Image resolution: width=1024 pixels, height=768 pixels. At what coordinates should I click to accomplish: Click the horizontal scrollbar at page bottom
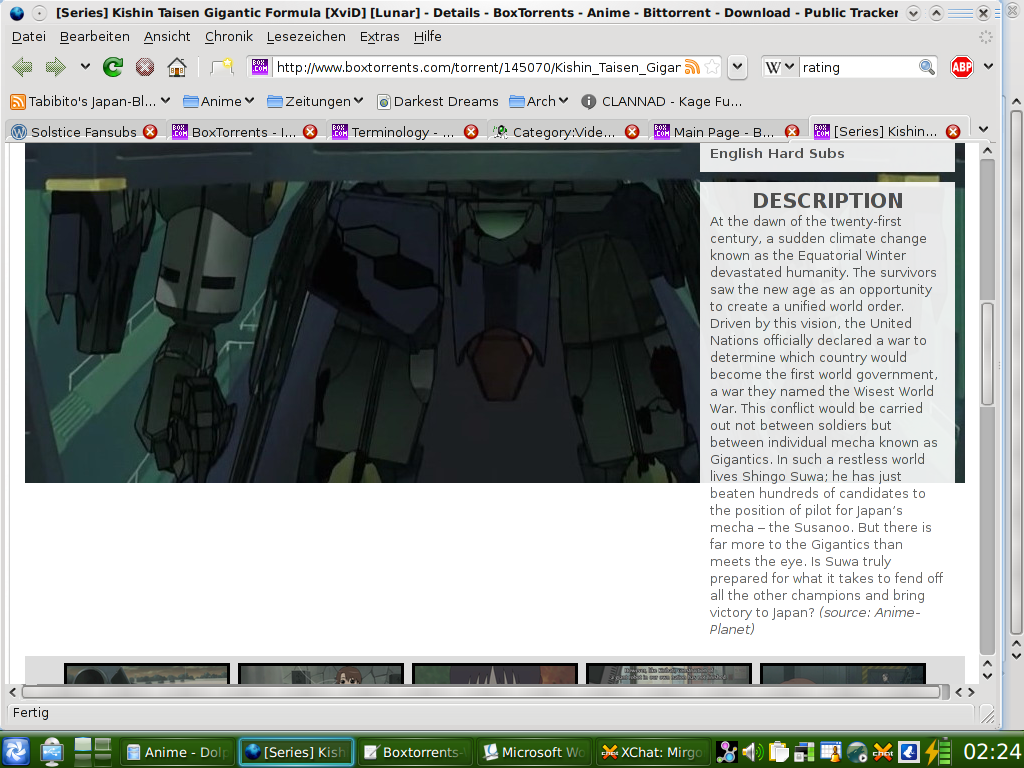[480, 691]
